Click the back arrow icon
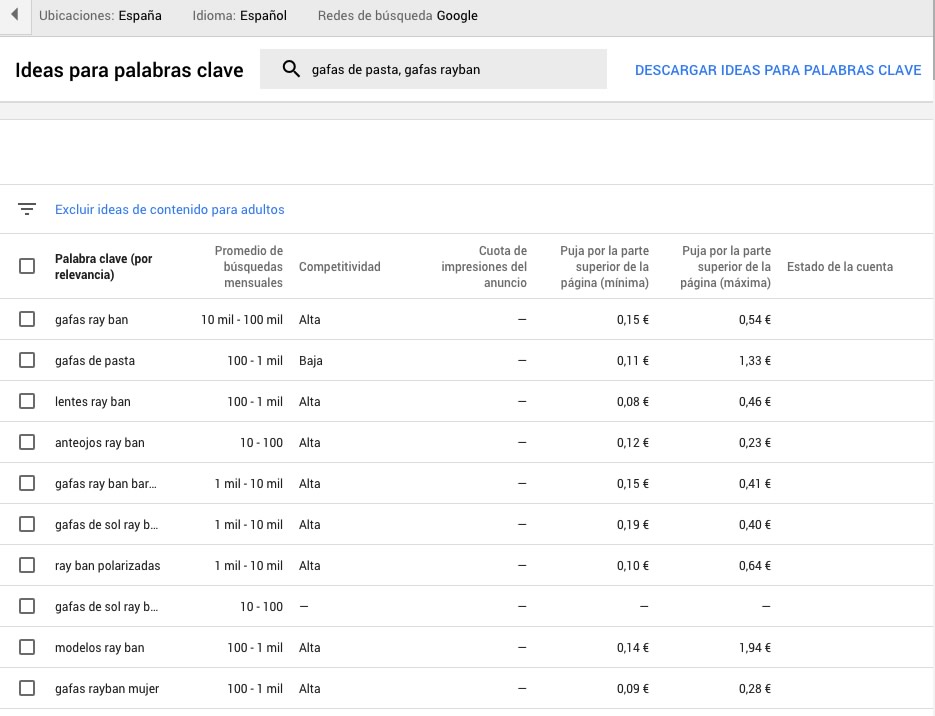Viewport: 935px width, 716px height. click(15, 14)
